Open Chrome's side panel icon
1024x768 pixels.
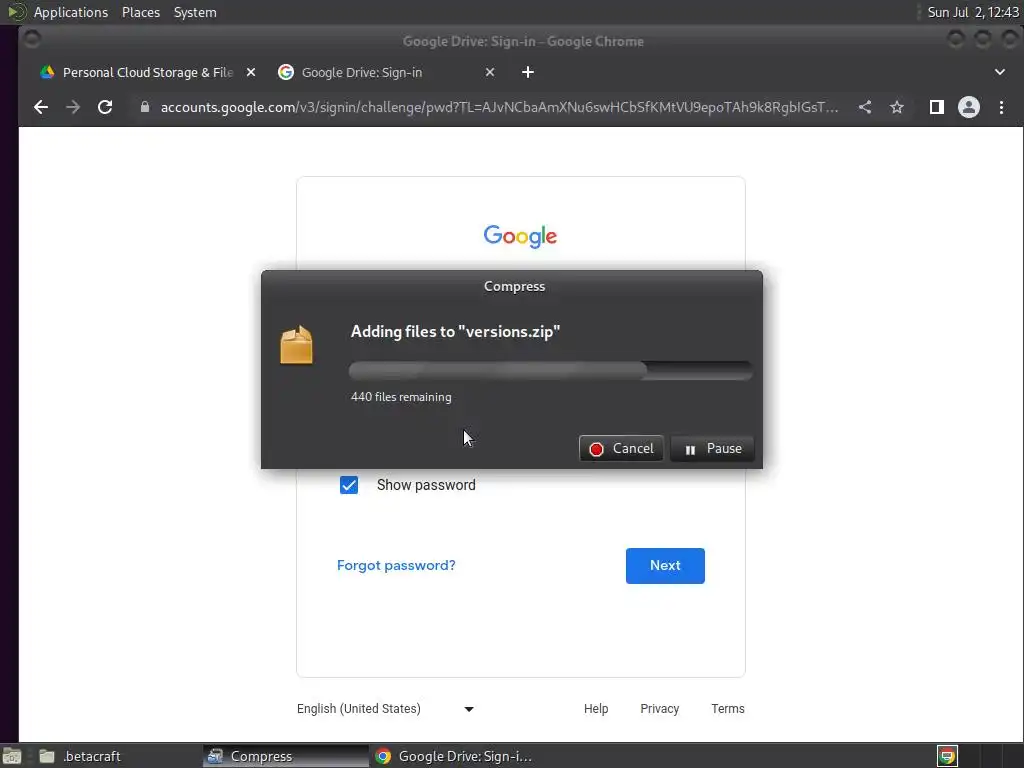936,107
